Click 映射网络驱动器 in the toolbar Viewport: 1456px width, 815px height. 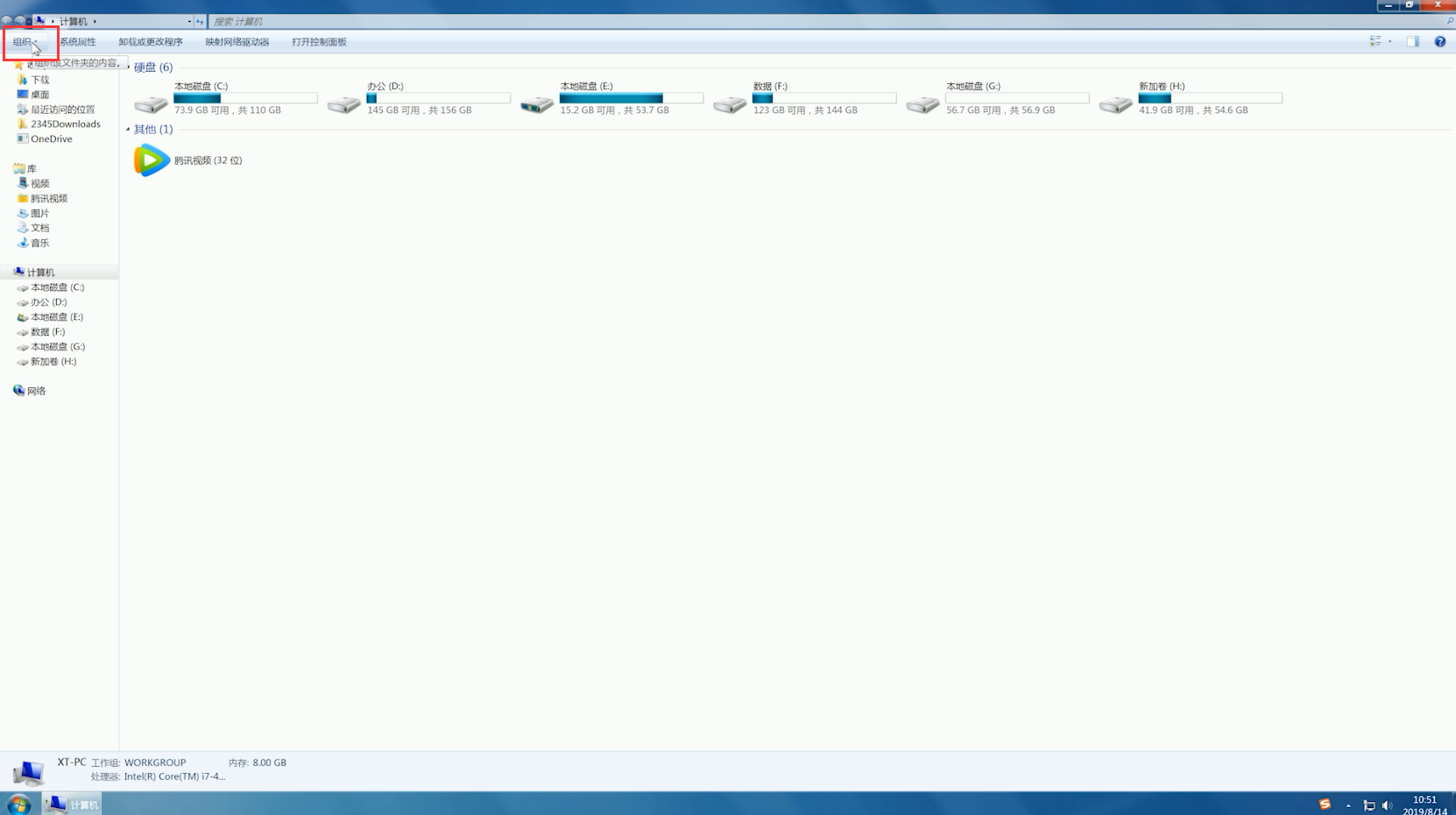click(x=237, y=41)
